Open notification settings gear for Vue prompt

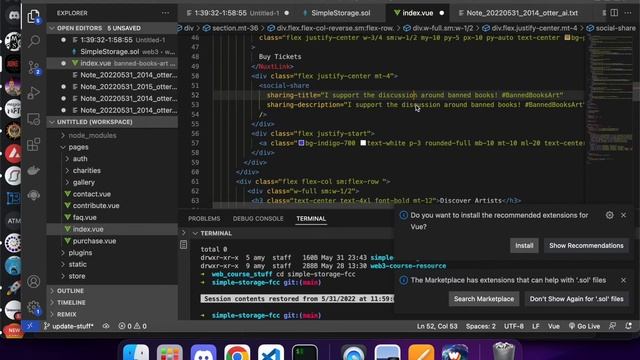pyautogui.click(x=609, y=215)
